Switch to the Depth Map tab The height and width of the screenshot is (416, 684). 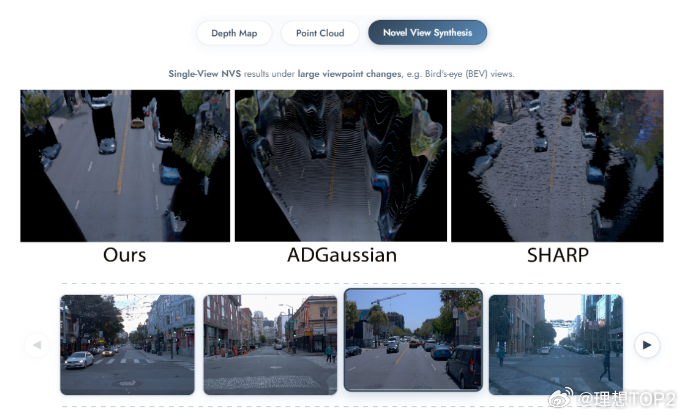pos(234,33)
